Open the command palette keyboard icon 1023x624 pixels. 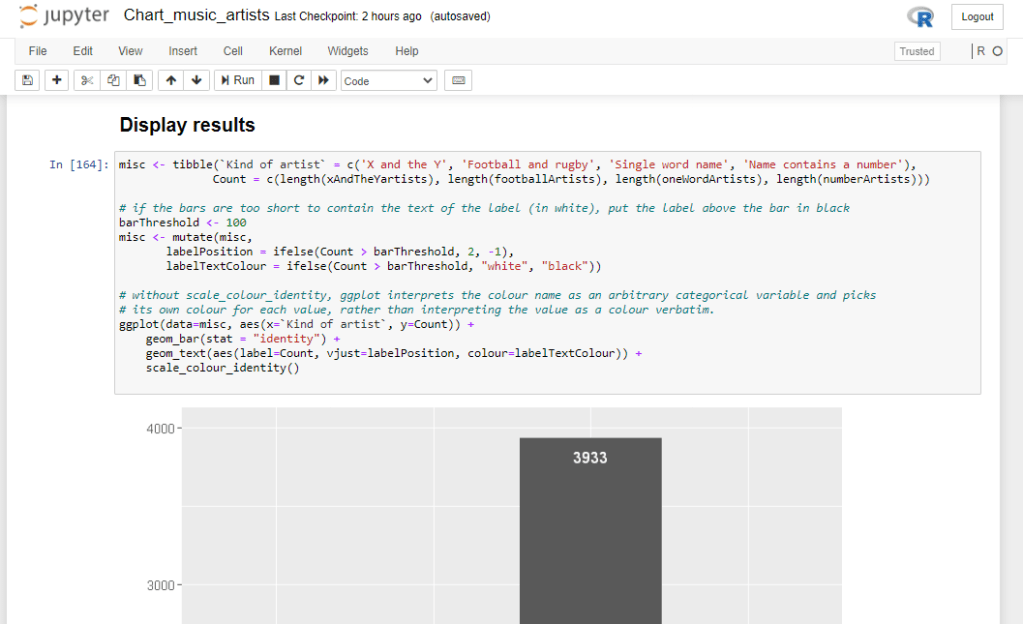pos(458,80)
